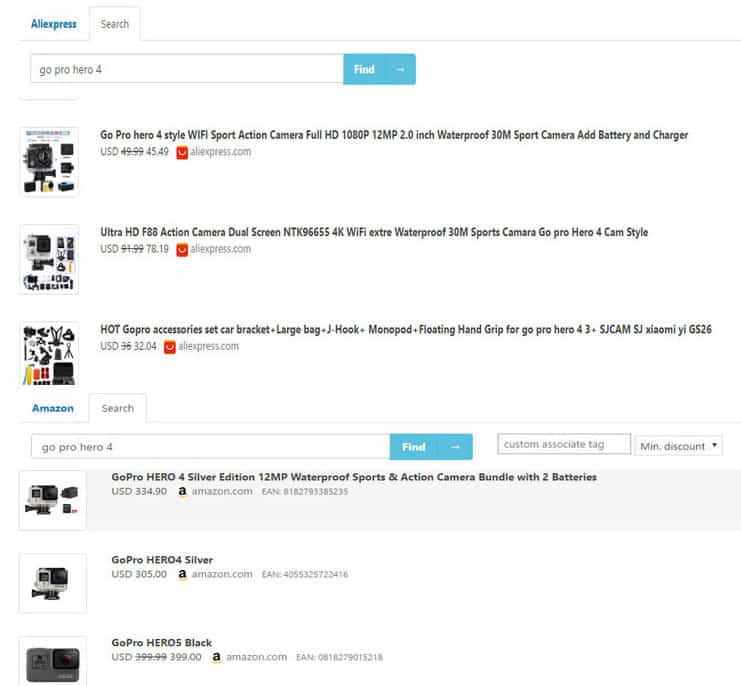The width and height of the screenshot is (741, 686).
Task: Click the Amazon icon beside USD 305.00
Action: pos(182,575)
